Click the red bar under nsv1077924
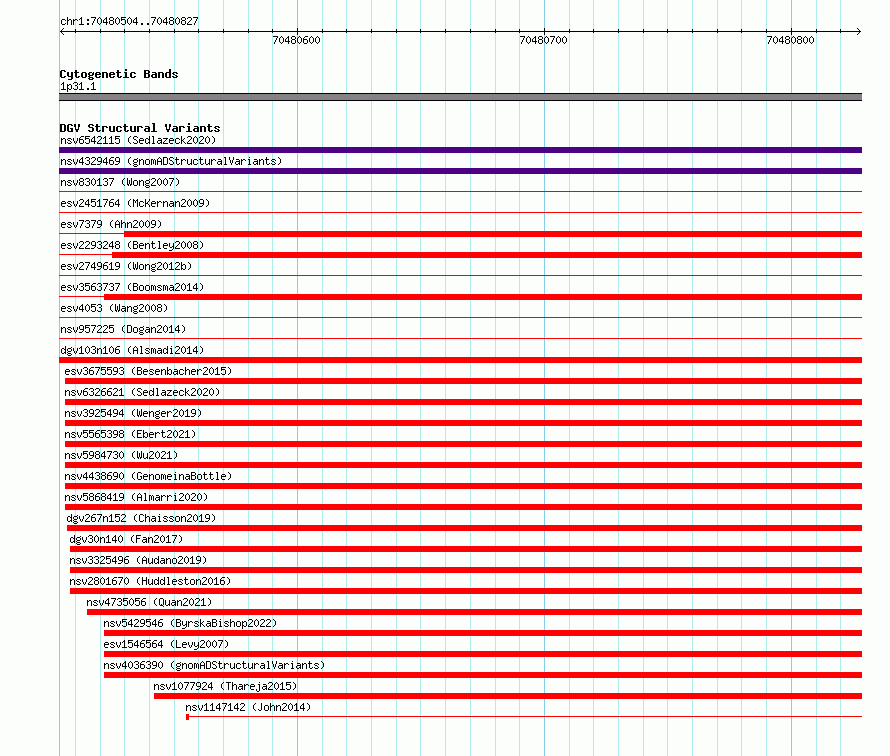890x756 pixels. (508, 696)
